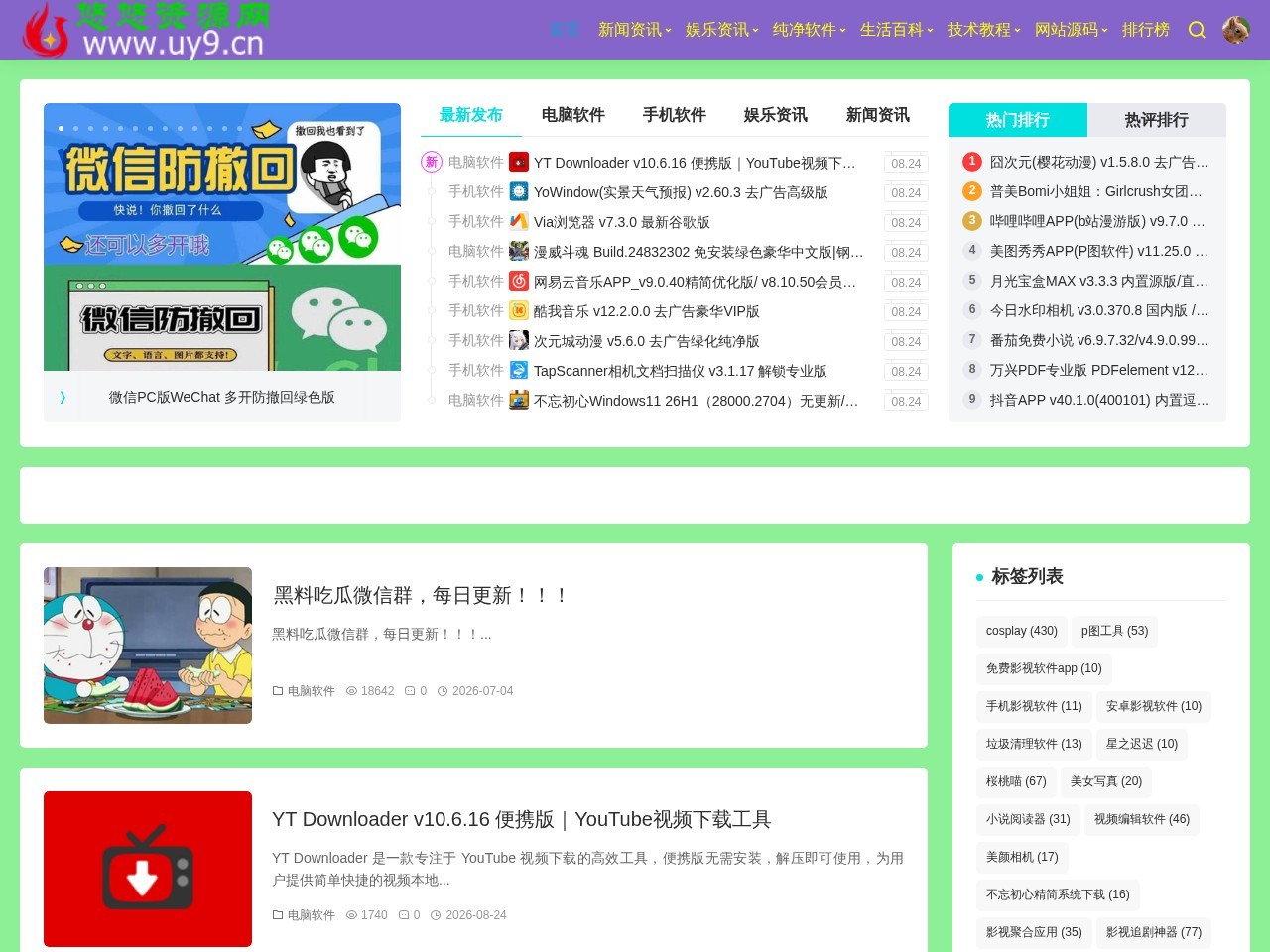Expand the 新闻资讯 nav dropdown
The image size is (1270, 952).
pyautogui.click(x=635, y=30)
